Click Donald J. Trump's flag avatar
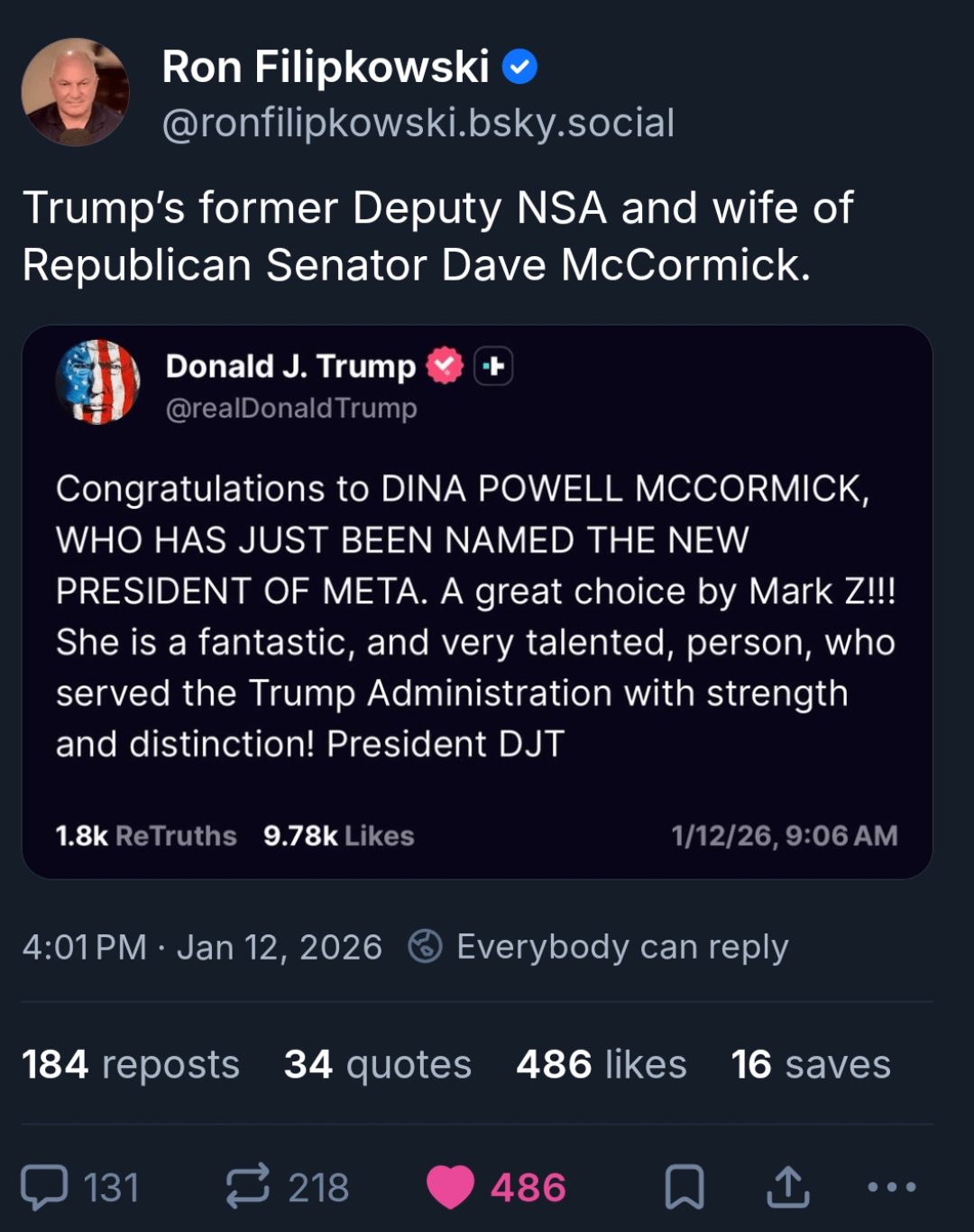 click(98, 382)
